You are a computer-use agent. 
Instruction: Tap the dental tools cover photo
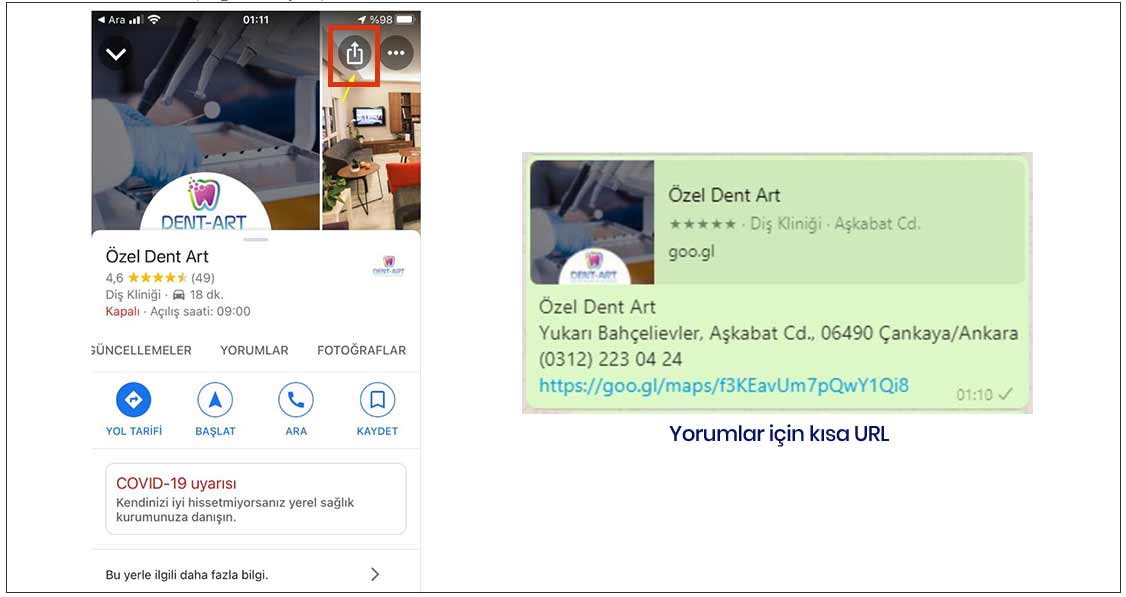pyautogui.click(x=205, y=120)
